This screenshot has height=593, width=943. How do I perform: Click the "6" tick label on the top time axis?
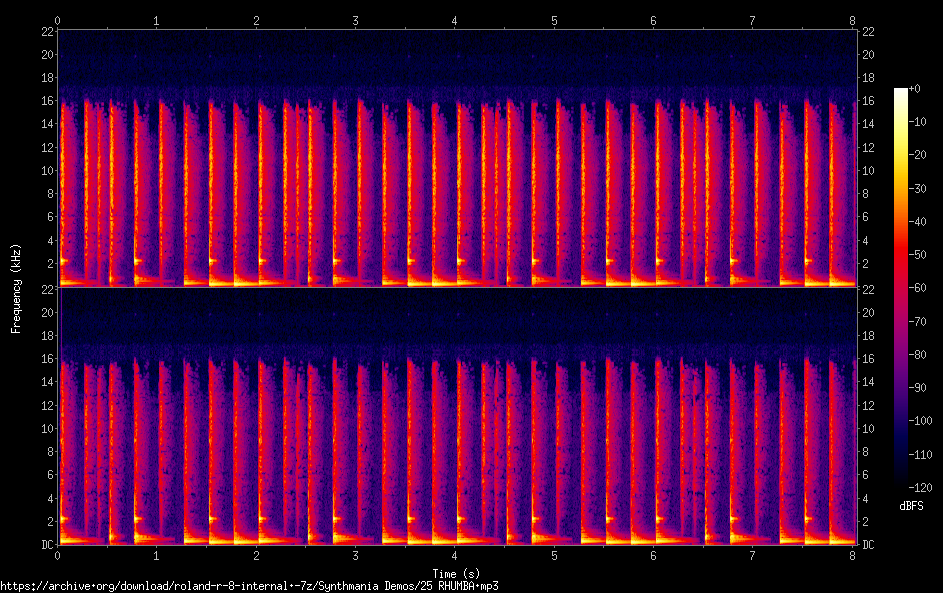point(653,20)
